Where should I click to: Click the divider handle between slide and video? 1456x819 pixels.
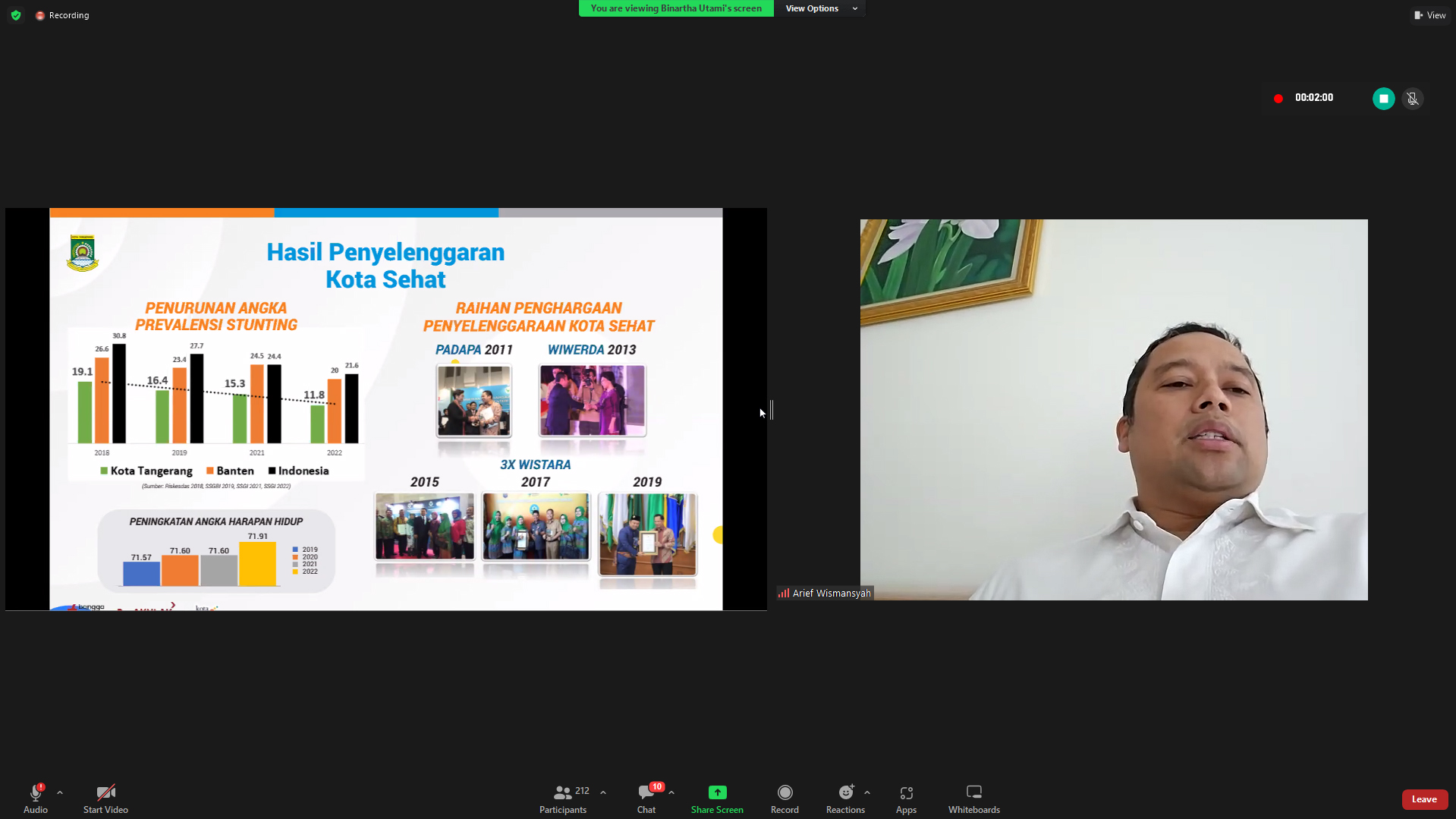771,410
